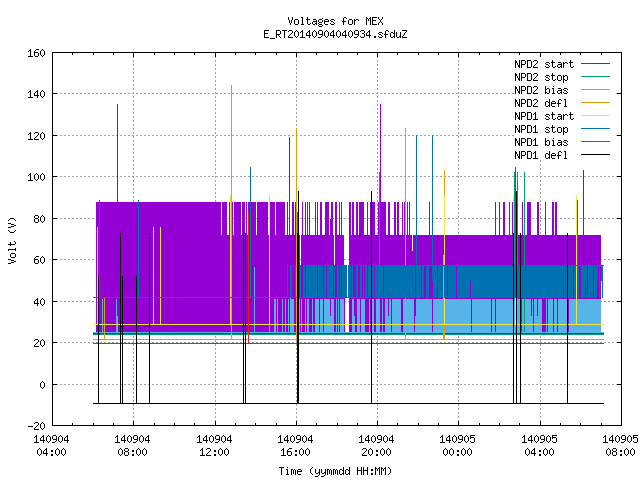Click the NPD1 defl black legend line
This screenshot has height=480, width=640.
tap(595, 155)
